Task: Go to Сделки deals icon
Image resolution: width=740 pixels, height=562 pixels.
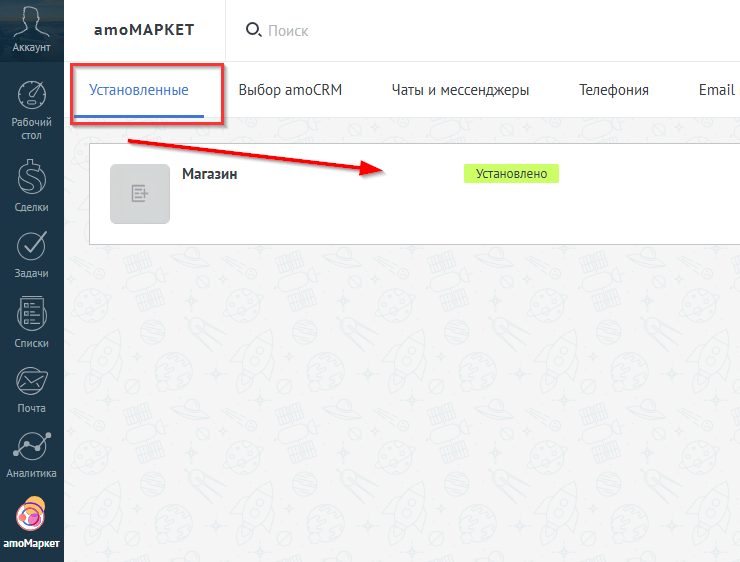Action: coord(32,177)
